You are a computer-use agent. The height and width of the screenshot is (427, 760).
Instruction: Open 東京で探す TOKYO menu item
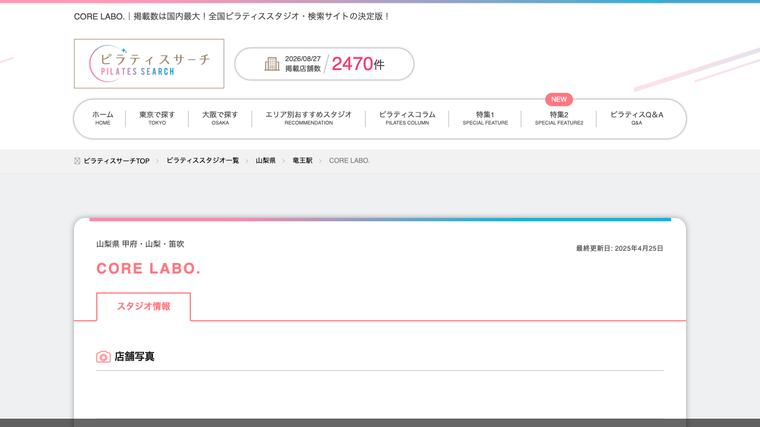tap(157, 118)
